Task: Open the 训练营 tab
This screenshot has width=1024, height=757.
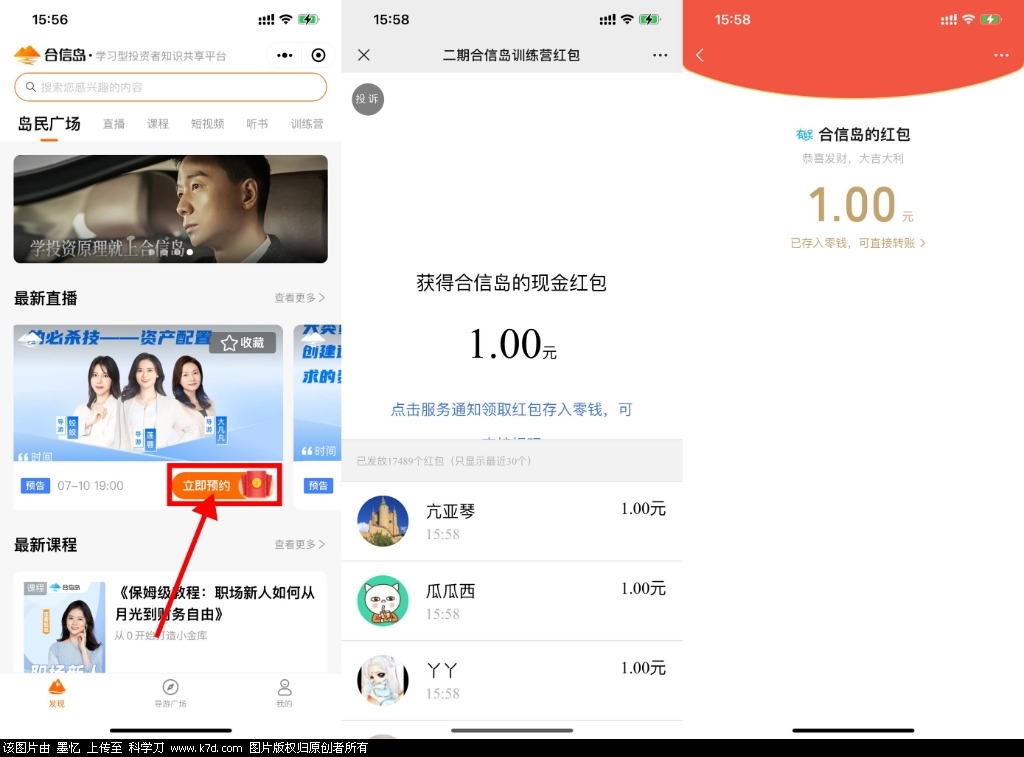Action: click(307, 124)
